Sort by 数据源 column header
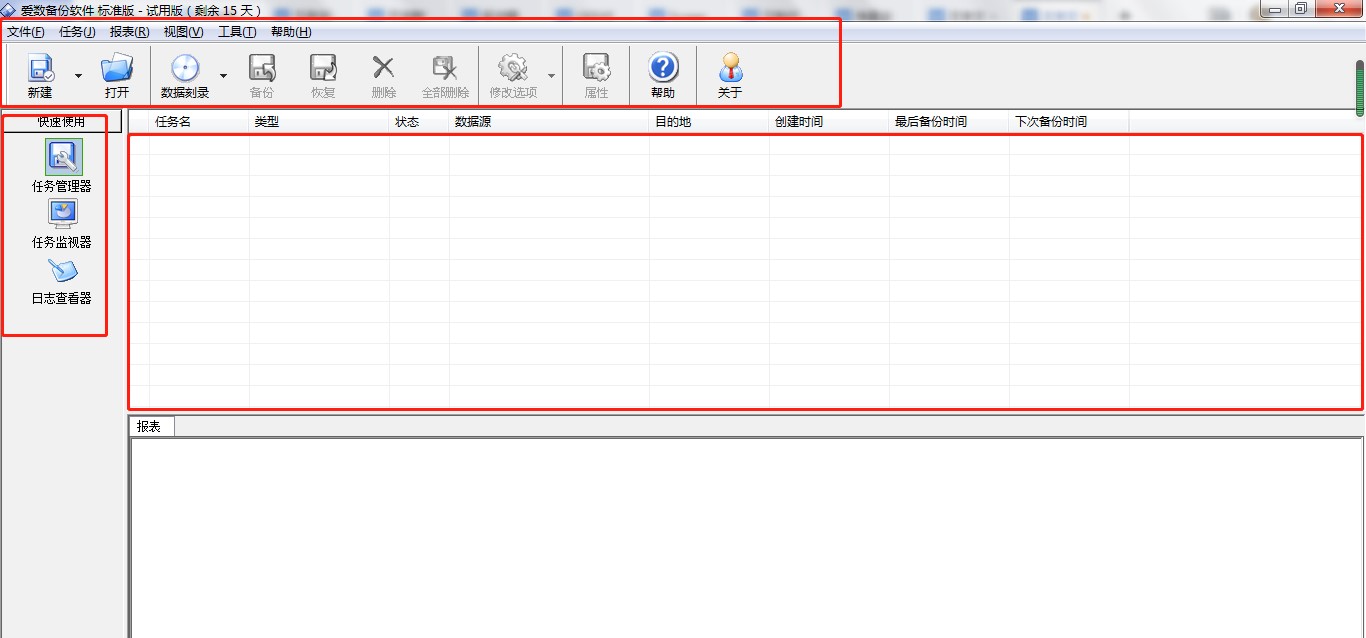Screen dimensions: 1366x638 (x=549, y=122)
